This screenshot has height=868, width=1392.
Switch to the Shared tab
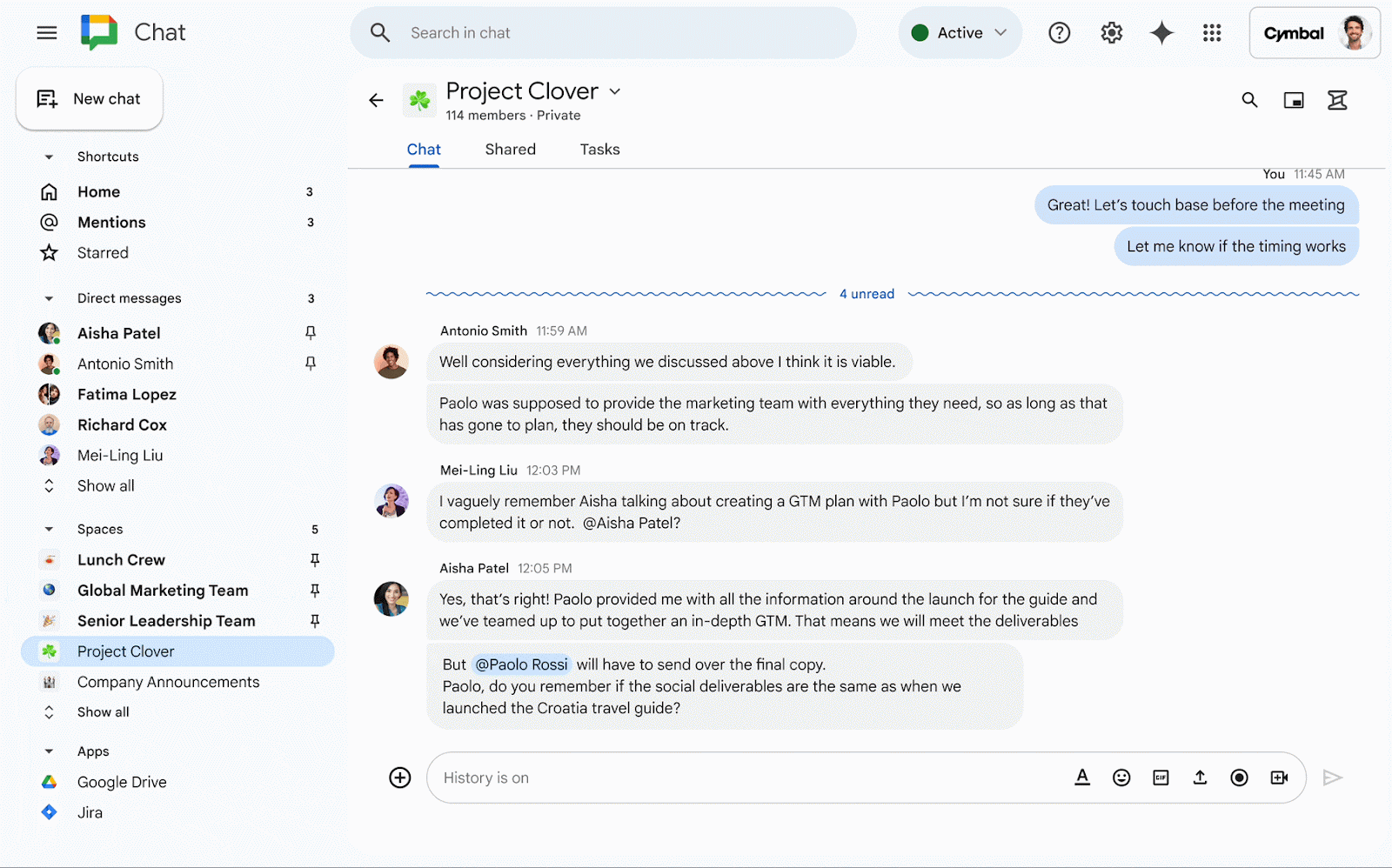510,149
